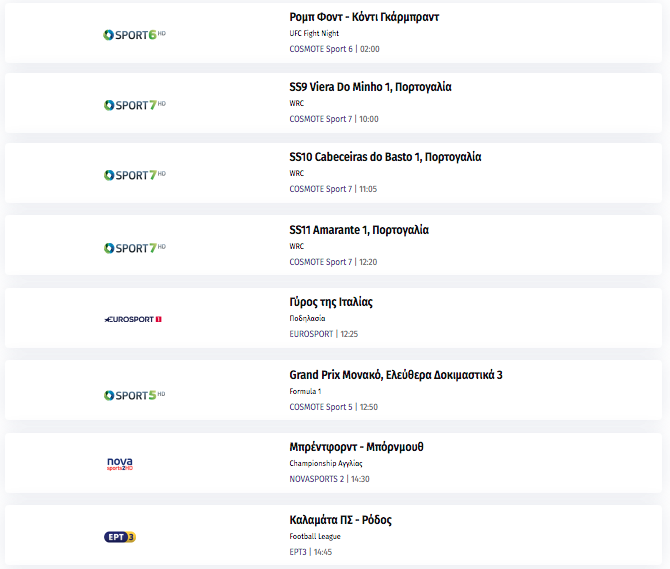Viewport: 670px width, 569px height.
Task: Open SS10 Cabeceiras do Basto 1 listing
Action: pyautogui.click(x=385, y=157)
